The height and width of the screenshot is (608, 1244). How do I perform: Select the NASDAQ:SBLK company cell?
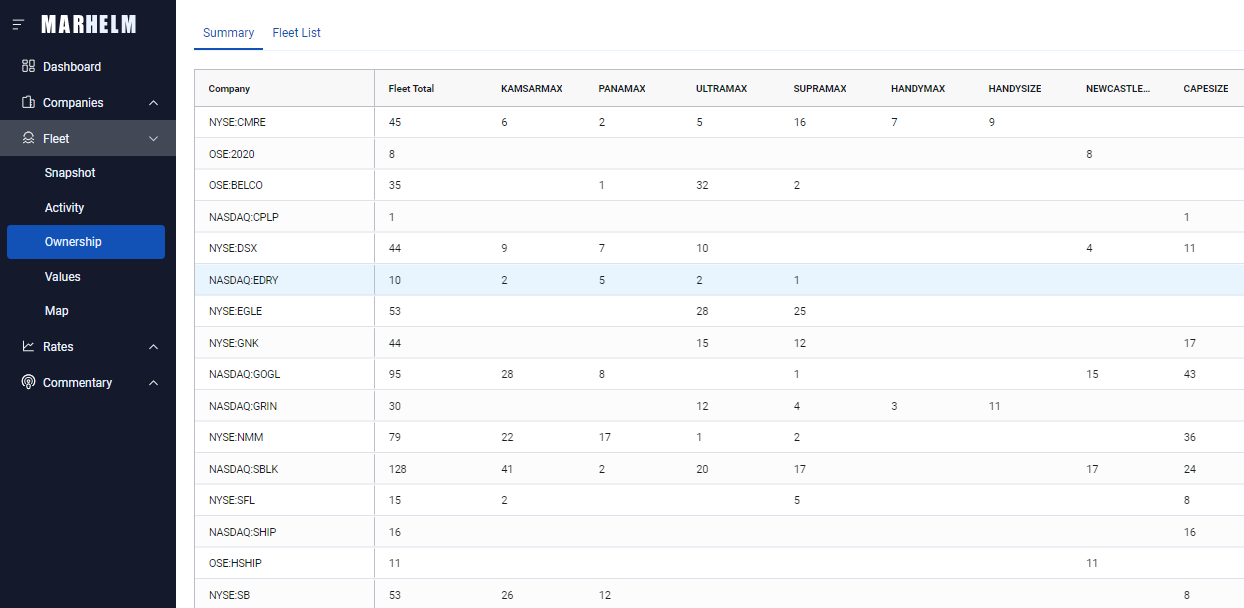(x=284, y=469)
